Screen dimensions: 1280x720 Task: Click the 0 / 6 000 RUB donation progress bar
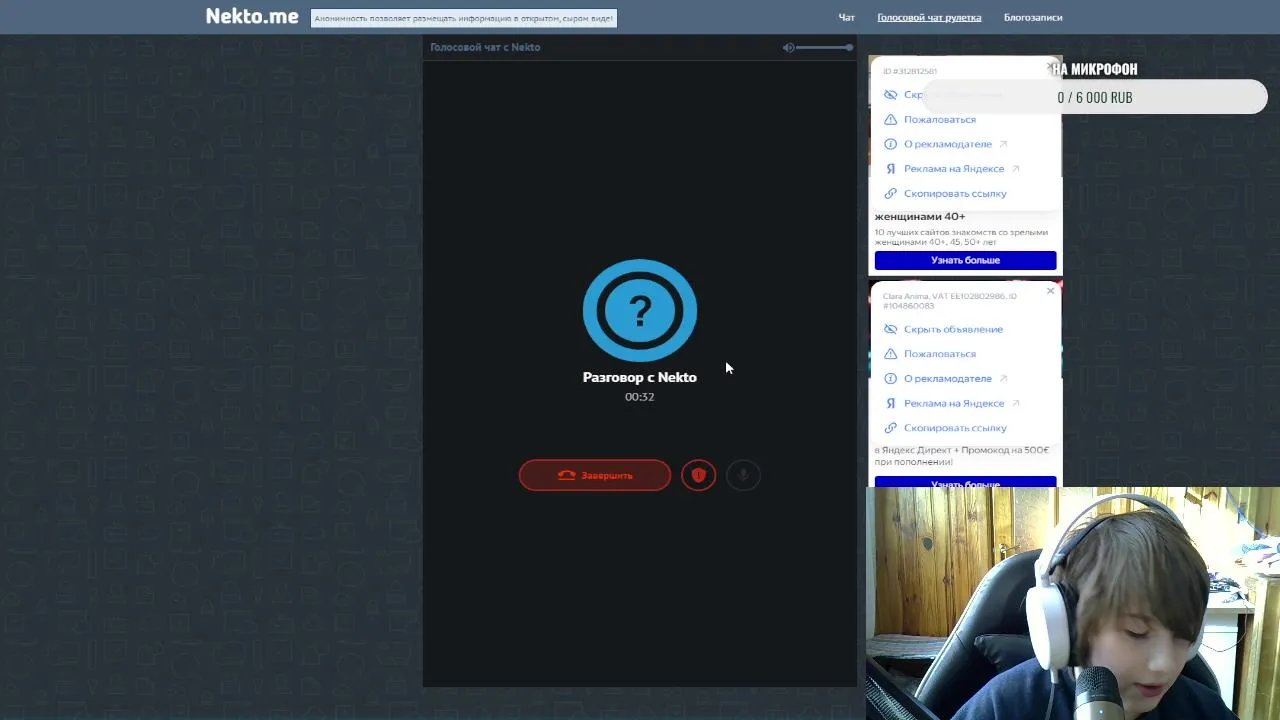click(1095, 97)
